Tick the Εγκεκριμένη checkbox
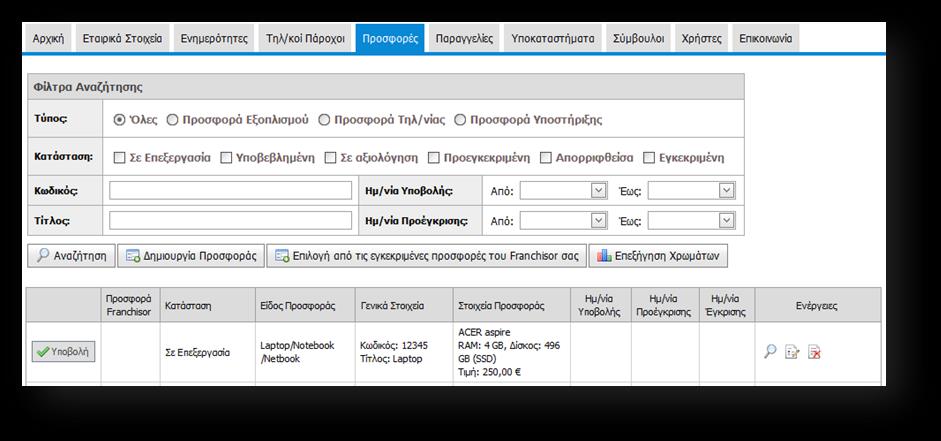This screenshot has width=941, height=441. pyautogui.click(x=649, y=158)
